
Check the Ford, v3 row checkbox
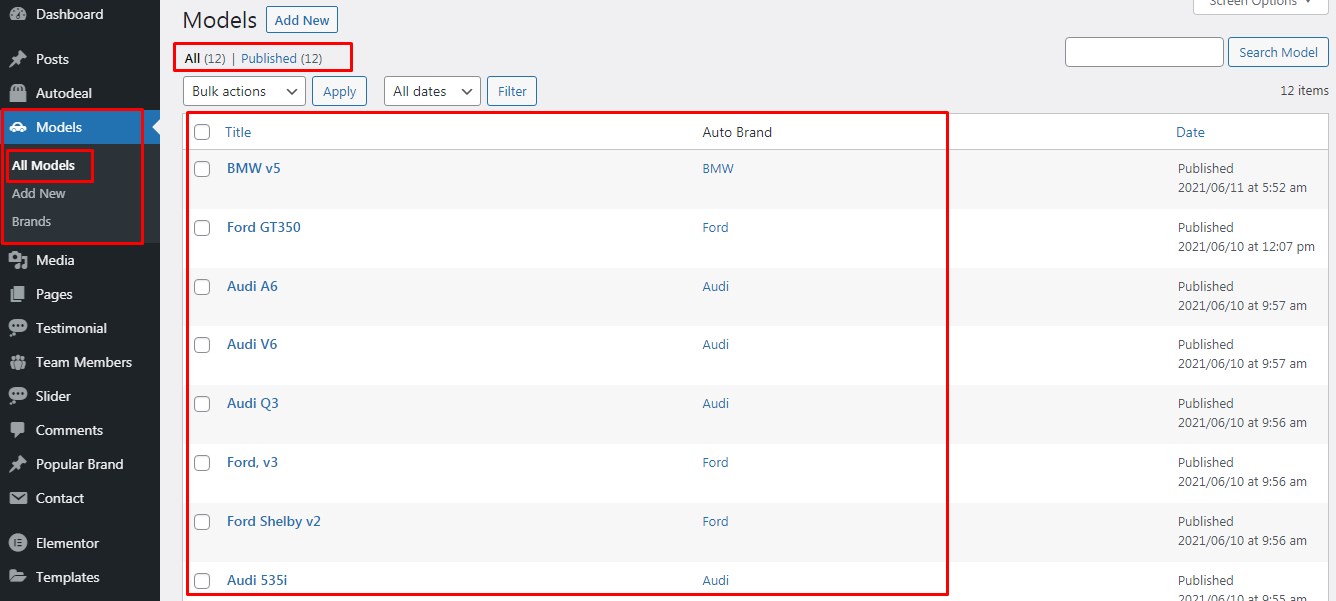click(x=202, y=463)
